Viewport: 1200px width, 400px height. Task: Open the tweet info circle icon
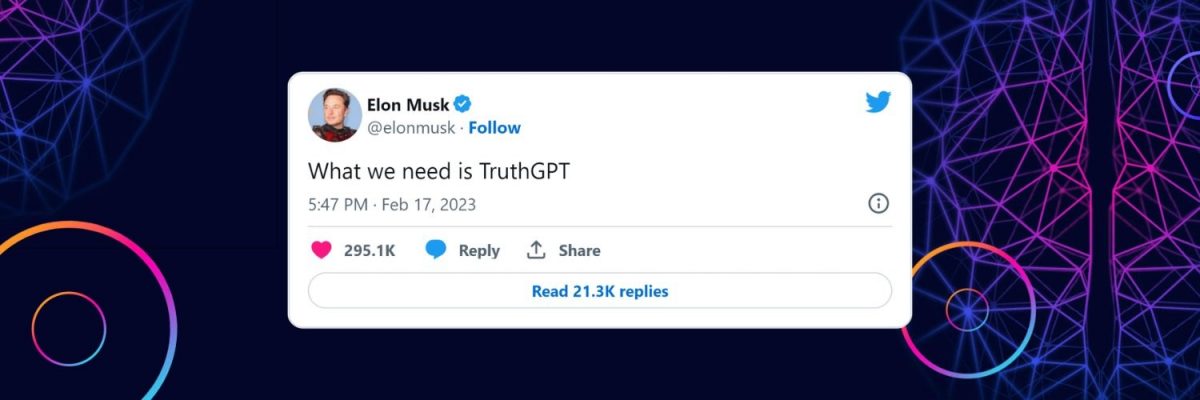pyautogui.click(x=878, y=204)
